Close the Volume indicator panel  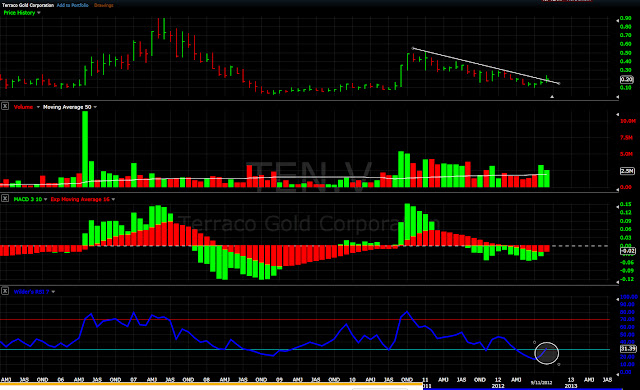[x=5, y=106]
